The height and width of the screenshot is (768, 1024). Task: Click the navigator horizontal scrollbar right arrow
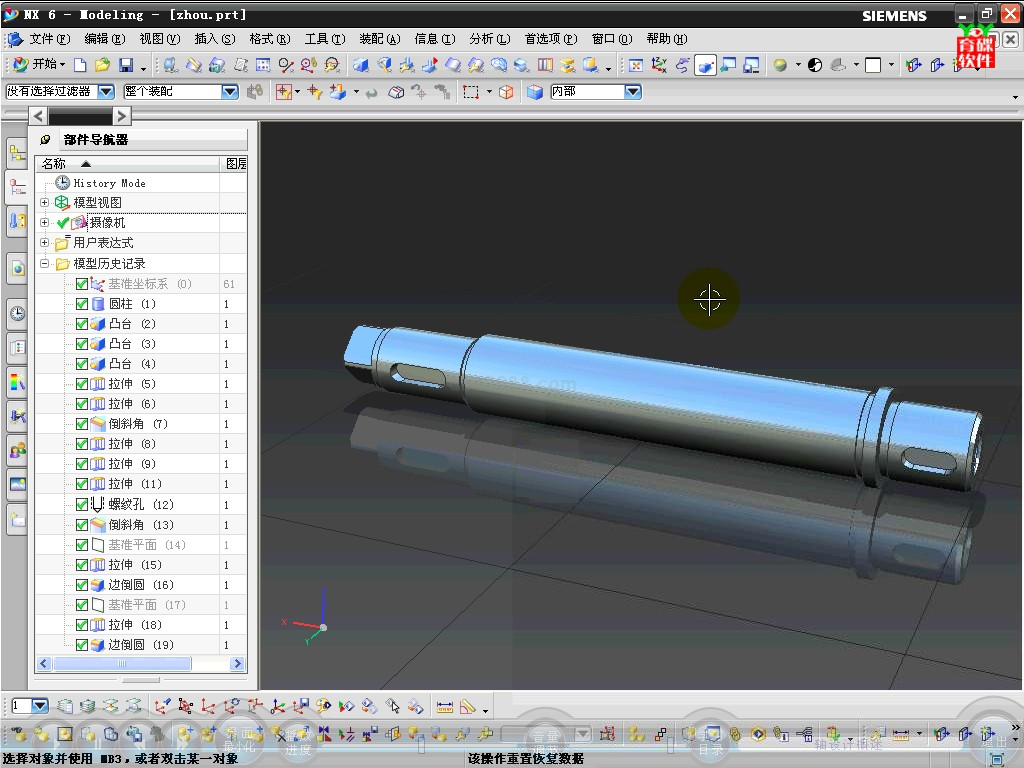237,664
